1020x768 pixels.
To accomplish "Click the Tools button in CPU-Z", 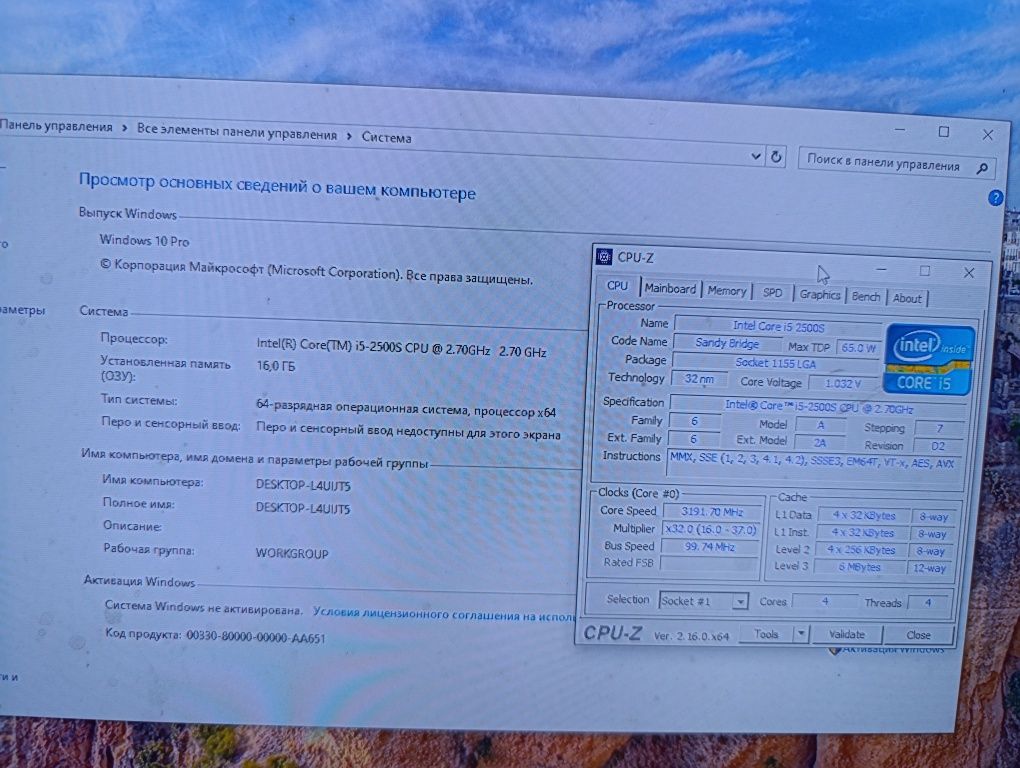I will coord(766,634).
